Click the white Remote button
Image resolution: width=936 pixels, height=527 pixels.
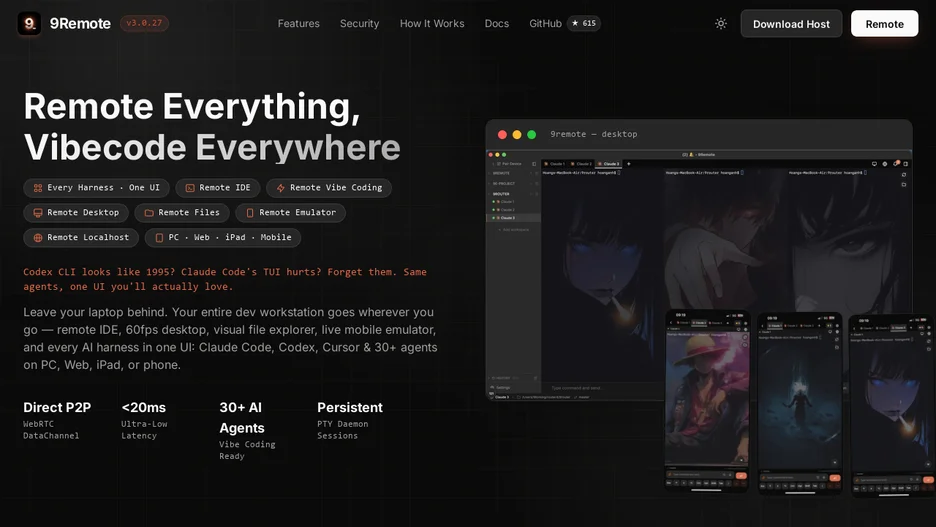point(884,24)
